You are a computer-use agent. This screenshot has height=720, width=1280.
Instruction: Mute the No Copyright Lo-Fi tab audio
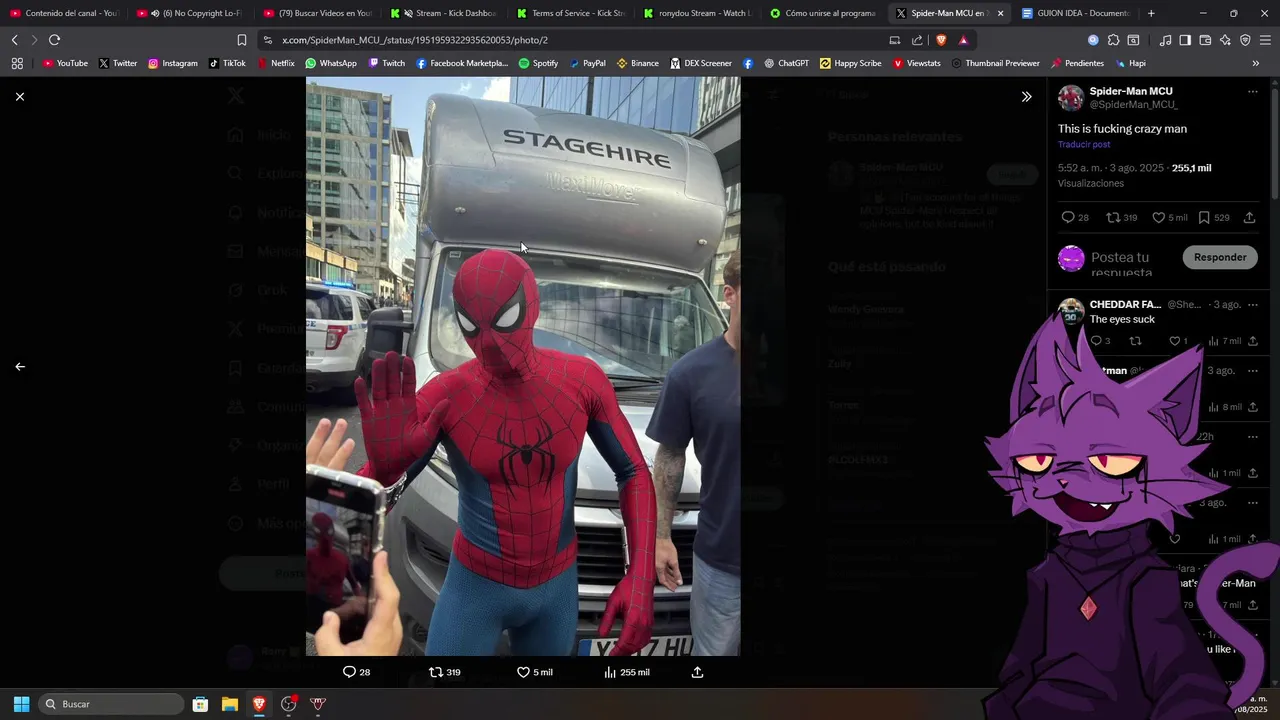[155, 13]
